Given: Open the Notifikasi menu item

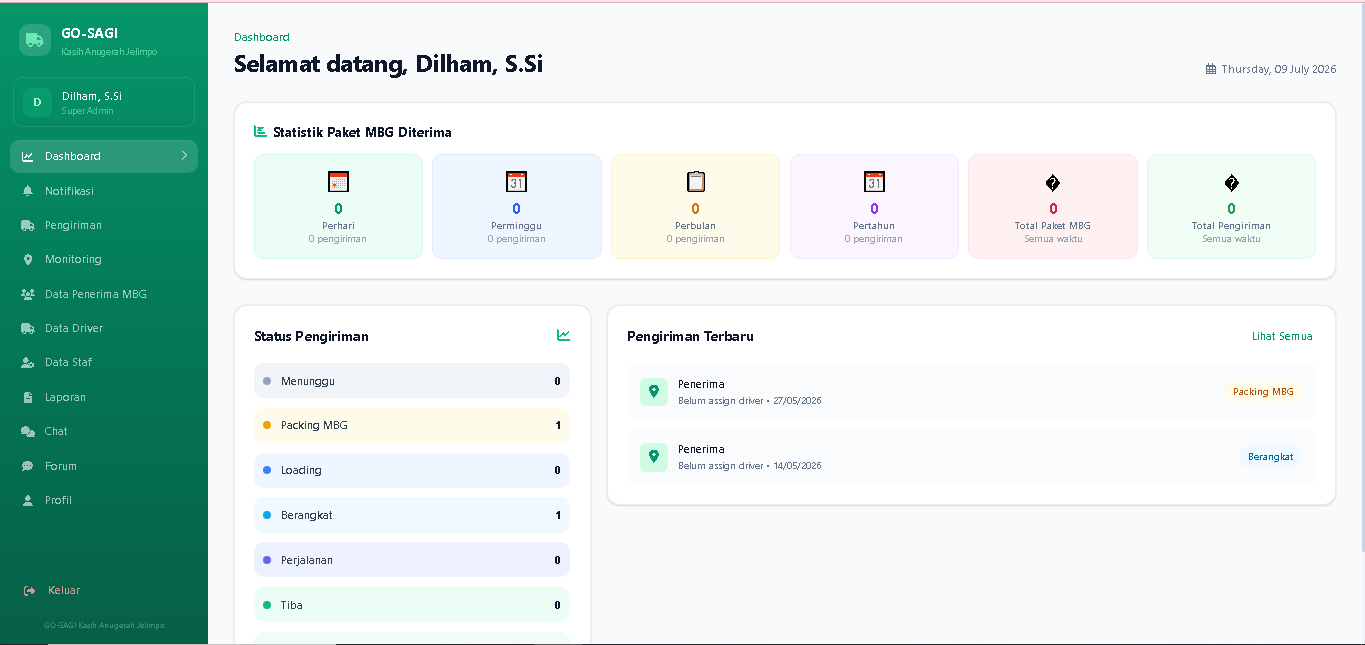Looking at the screenshot, I should (x=104, y=191).
